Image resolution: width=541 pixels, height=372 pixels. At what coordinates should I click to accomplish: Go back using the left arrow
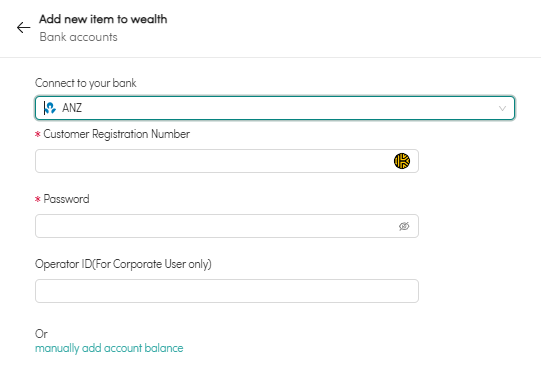pos(23,28)
